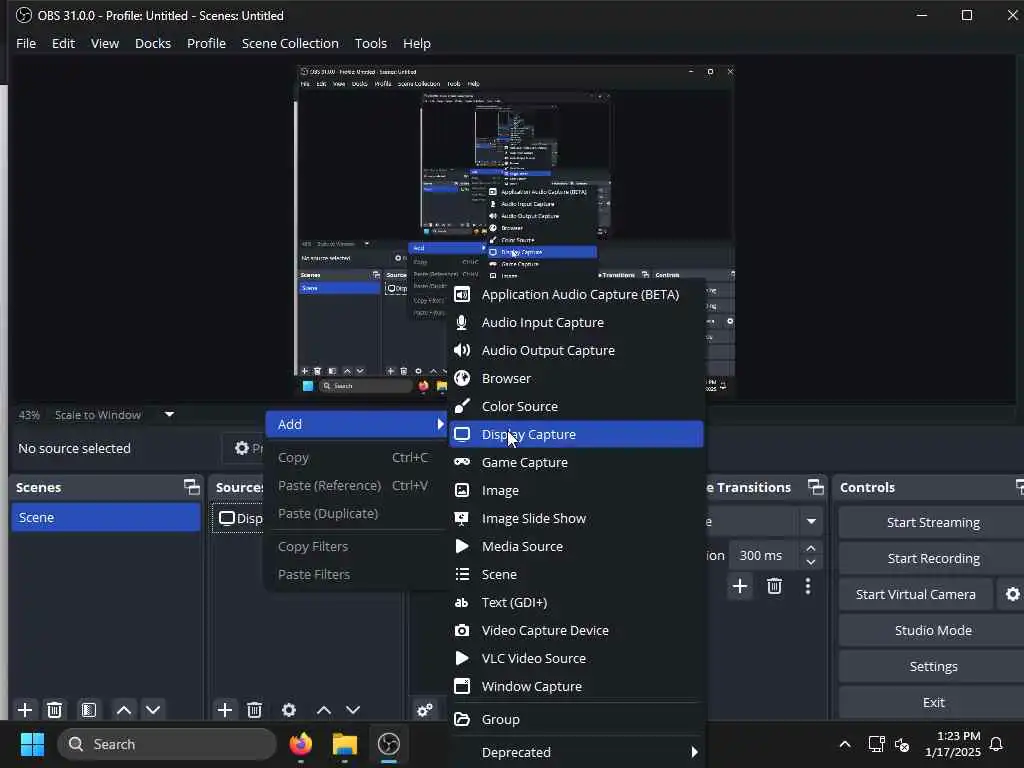Open File Explorer from the taskbar
Screen dimensions: 1024x768
pos(344,744)
